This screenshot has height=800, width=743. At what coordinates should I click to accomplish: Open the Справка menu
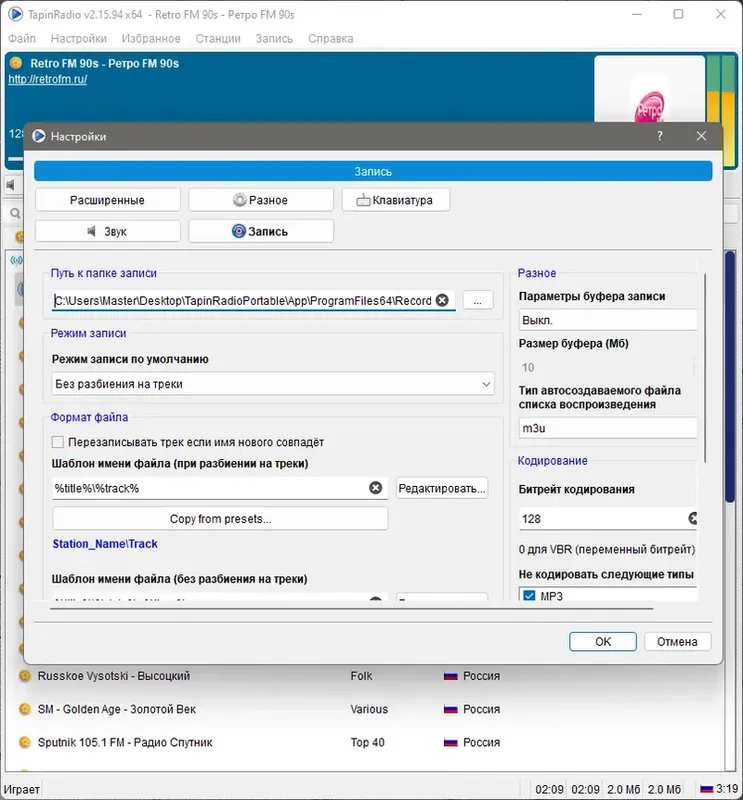click(331, 38)
